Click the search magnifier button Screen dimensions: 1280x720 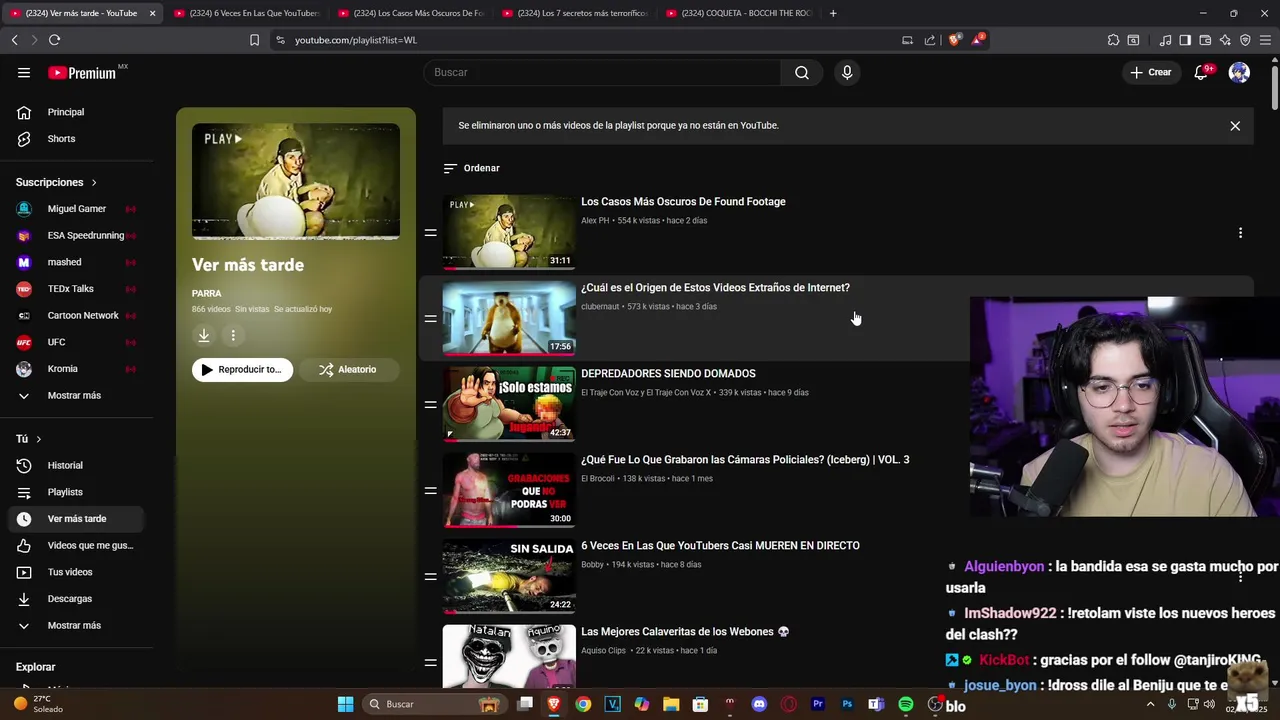pos(802,72)
